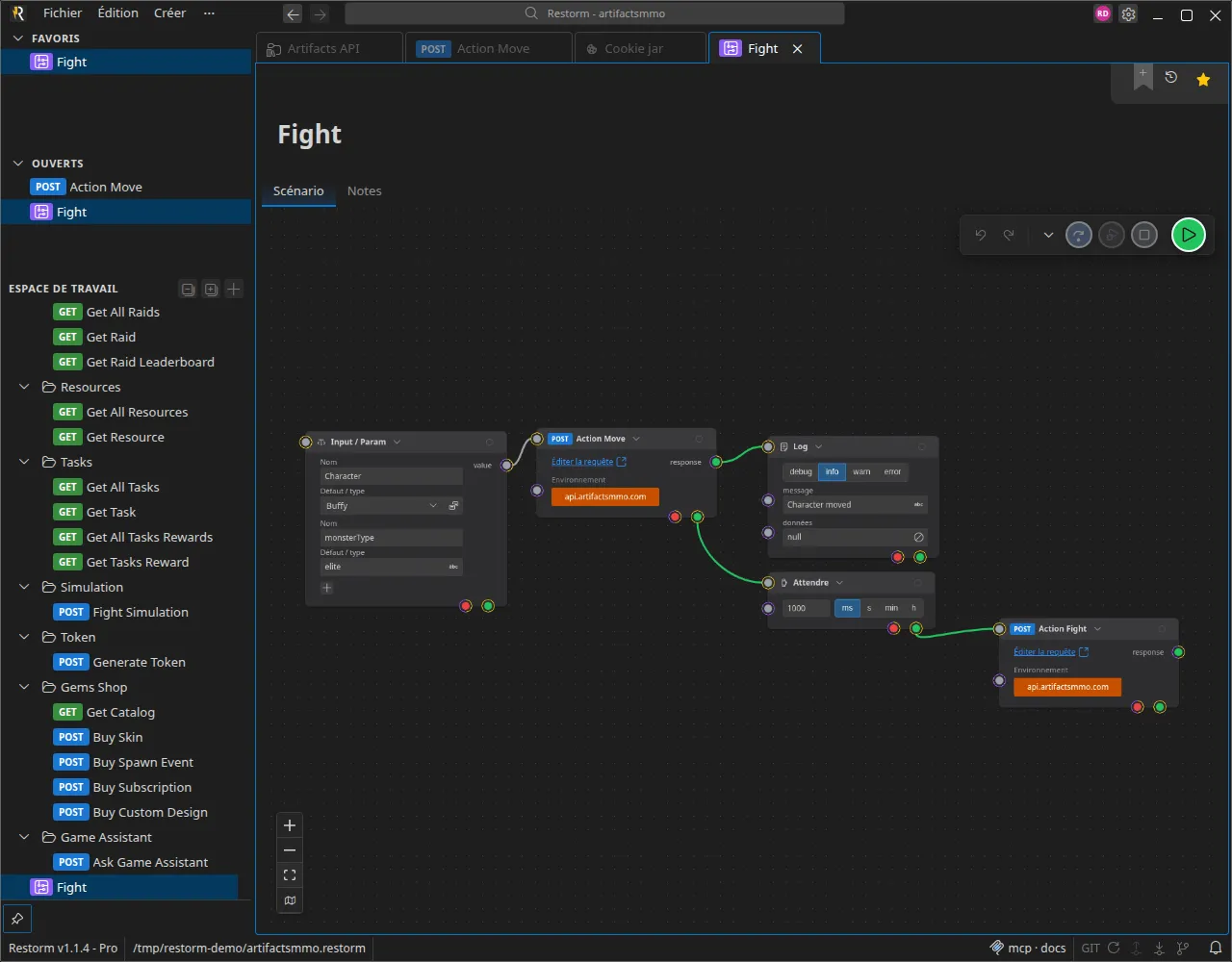Navigate back with the left arrow

(293, 14)
